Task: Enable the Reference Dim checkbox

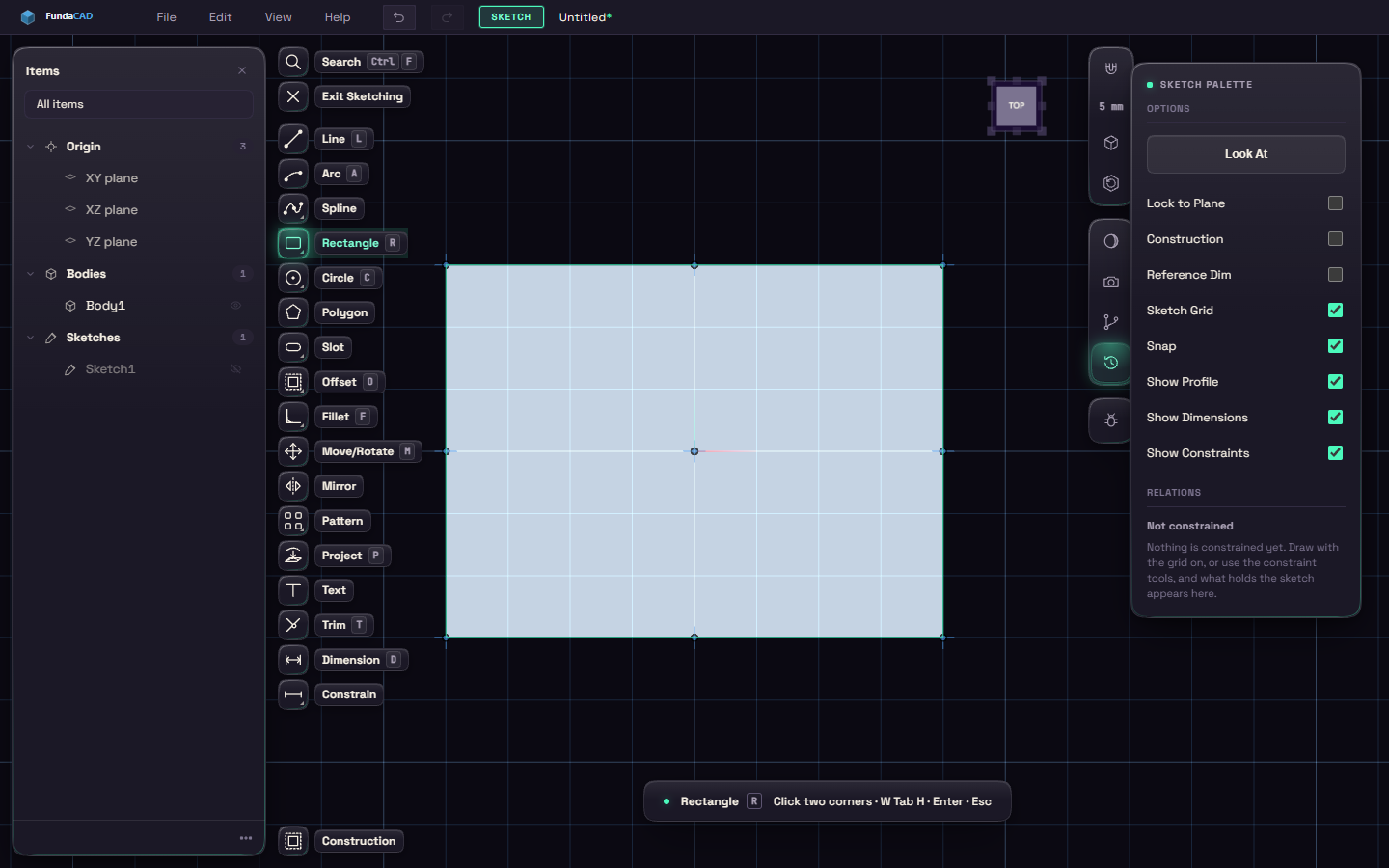Action: click(x=1335, y=275)
